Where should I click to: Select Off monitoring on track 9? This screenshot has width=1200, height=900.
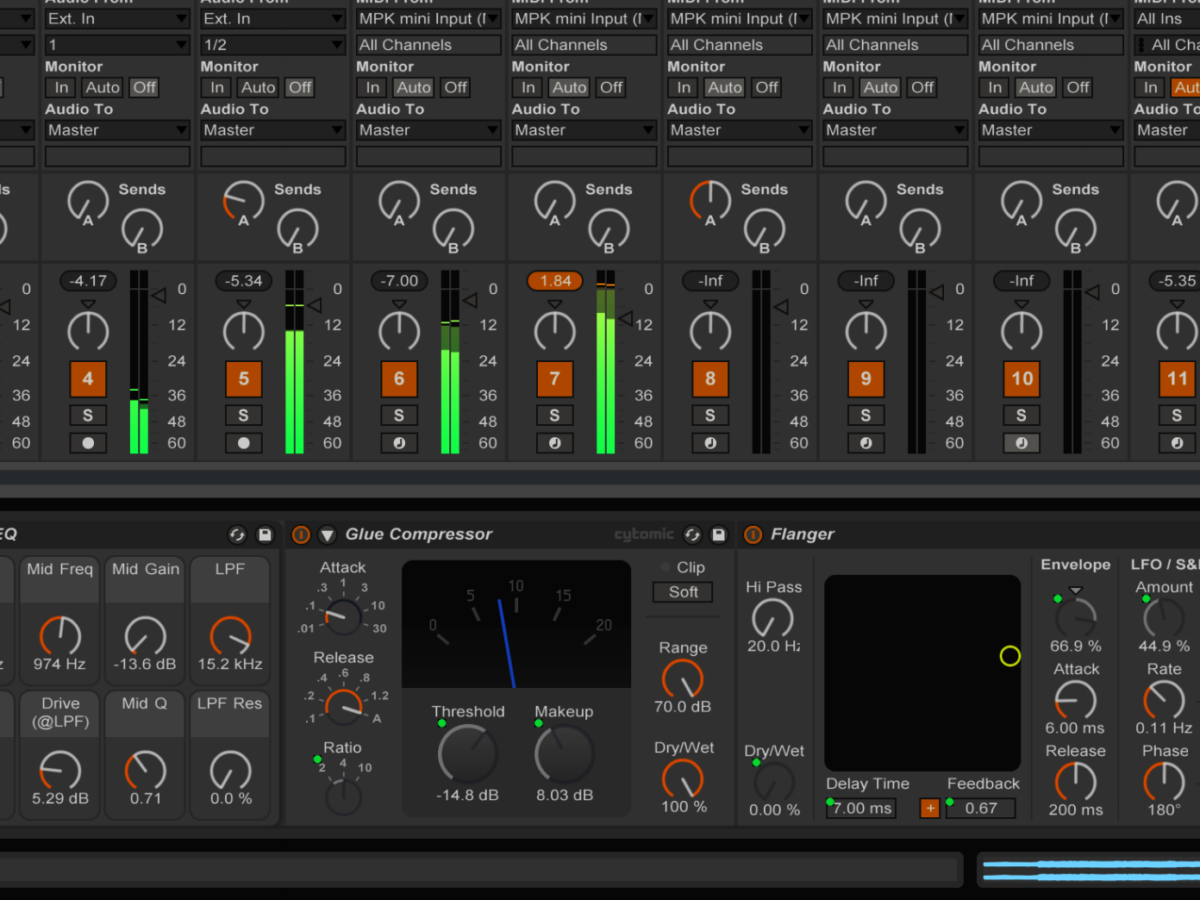click(x=922, y=87)
